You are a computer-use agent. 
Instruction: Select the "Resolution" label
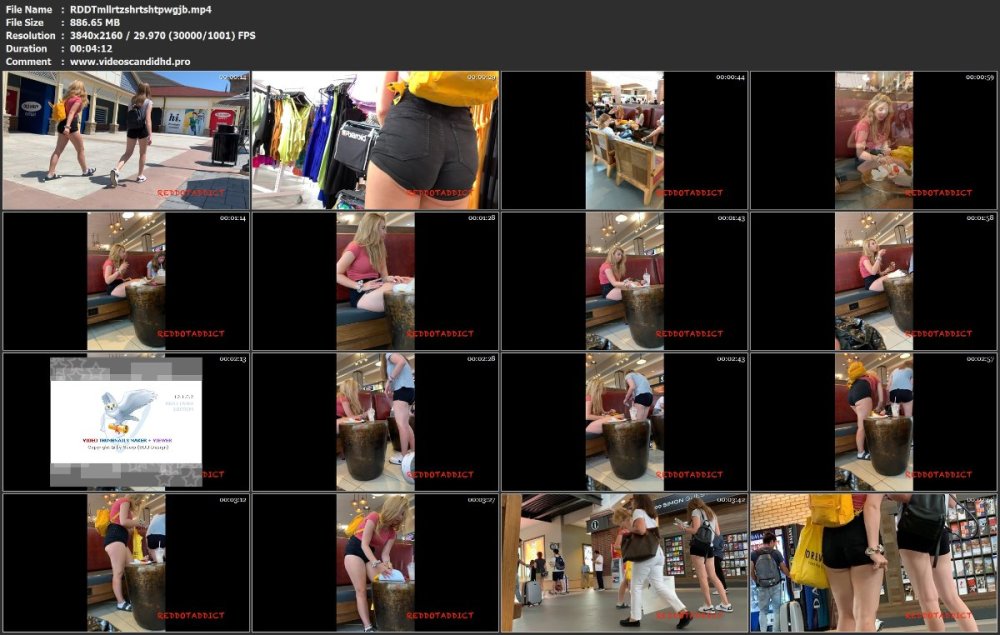(30, 36)
